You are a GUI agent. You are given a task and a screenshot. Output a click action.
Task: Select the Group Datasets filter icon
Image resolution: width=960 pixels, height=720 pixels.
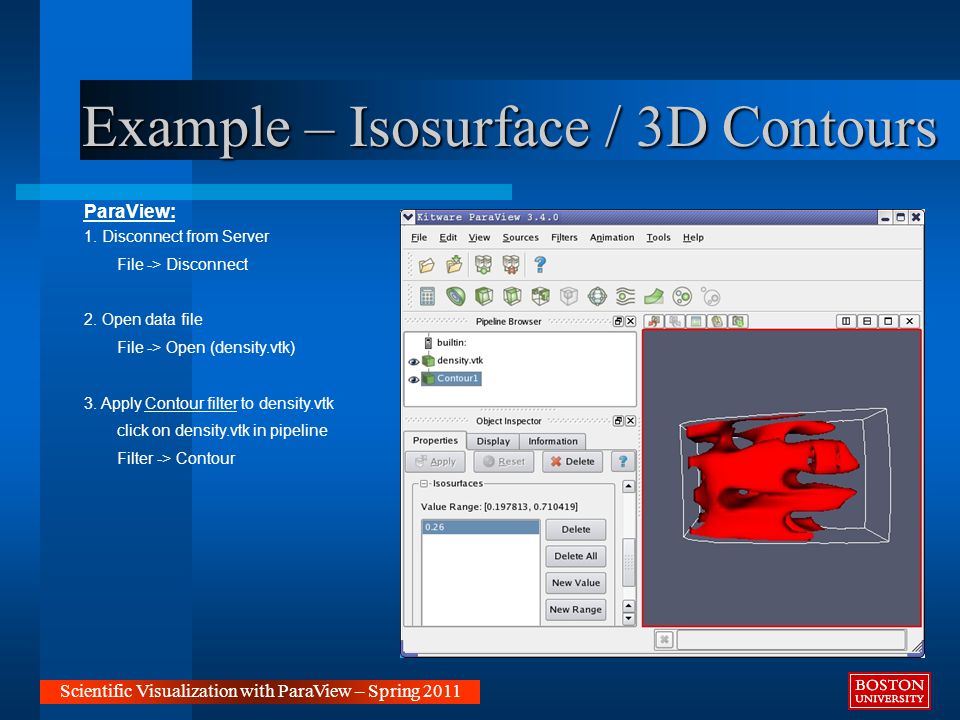pos(682,297)
